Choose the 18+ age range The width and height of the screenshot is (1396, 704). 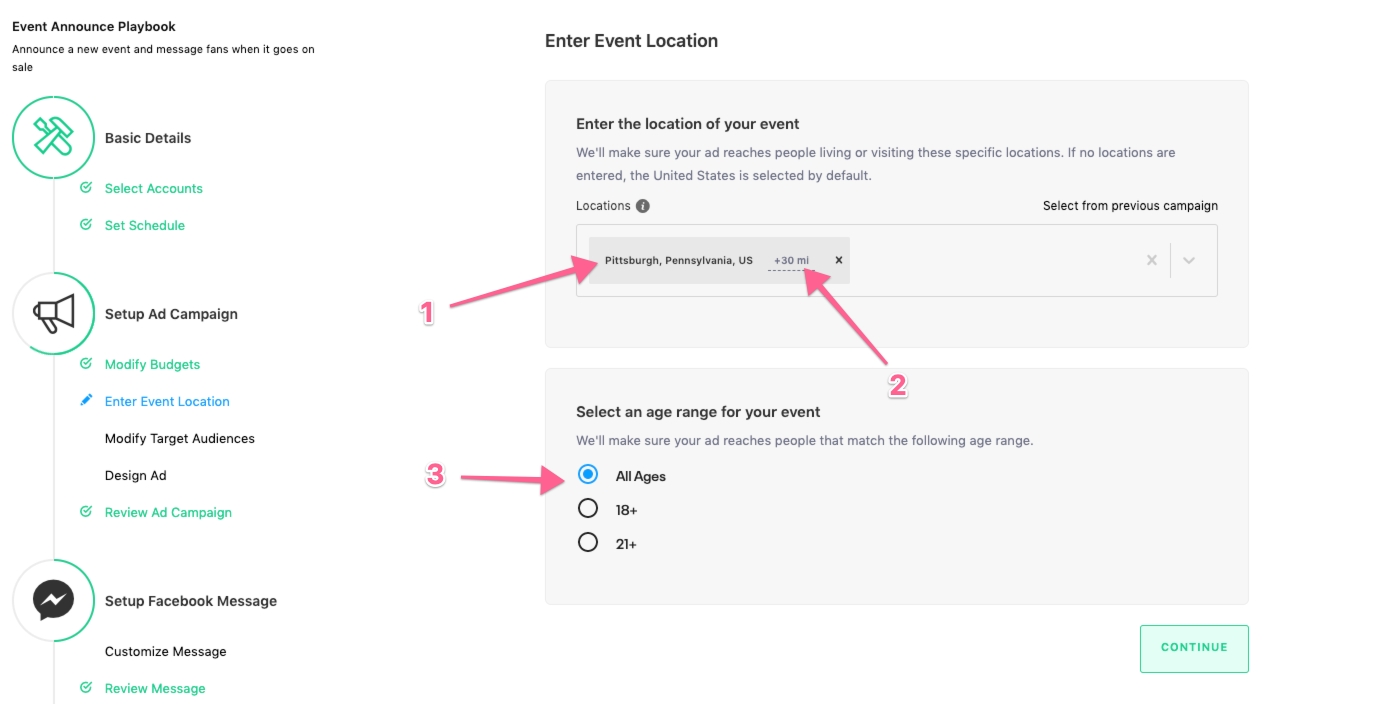(588, 509)
